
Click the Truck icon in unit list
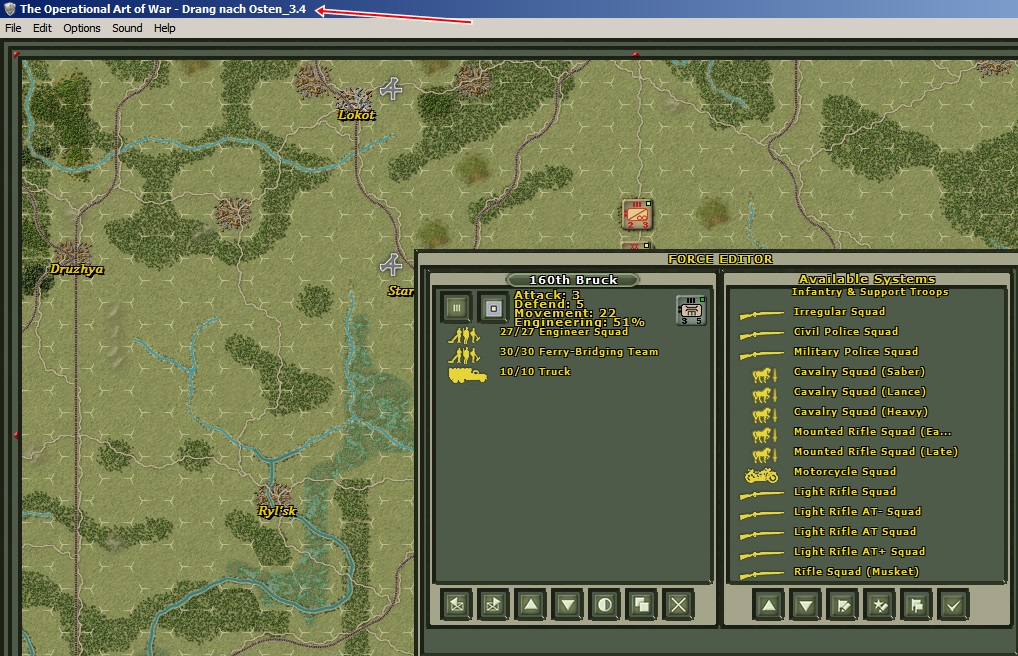tap(467, 375)
